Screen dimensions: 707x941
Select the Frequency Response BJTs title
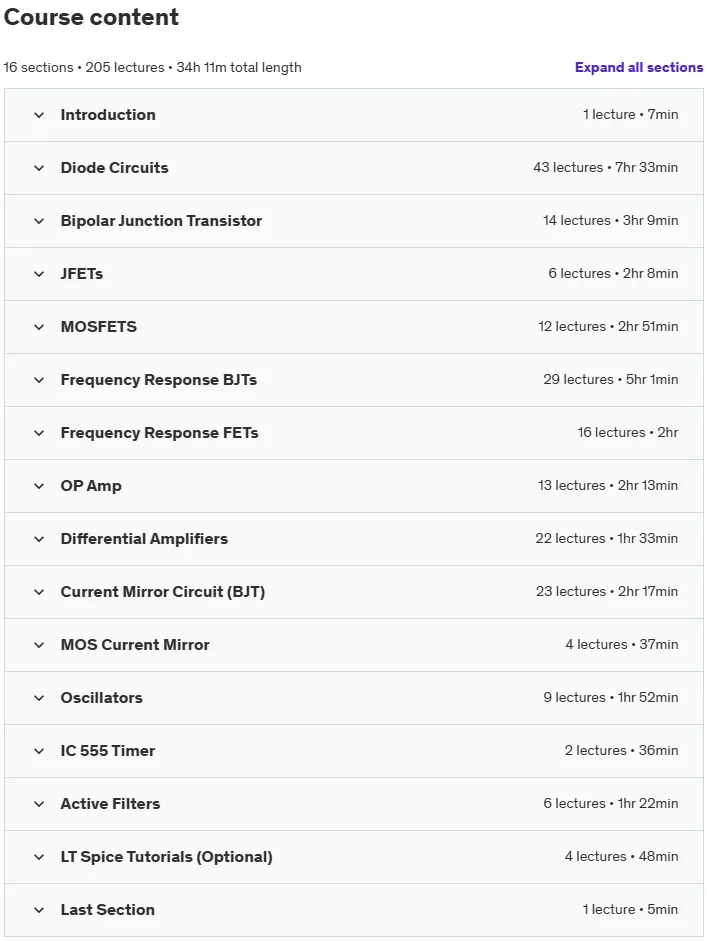158,380
